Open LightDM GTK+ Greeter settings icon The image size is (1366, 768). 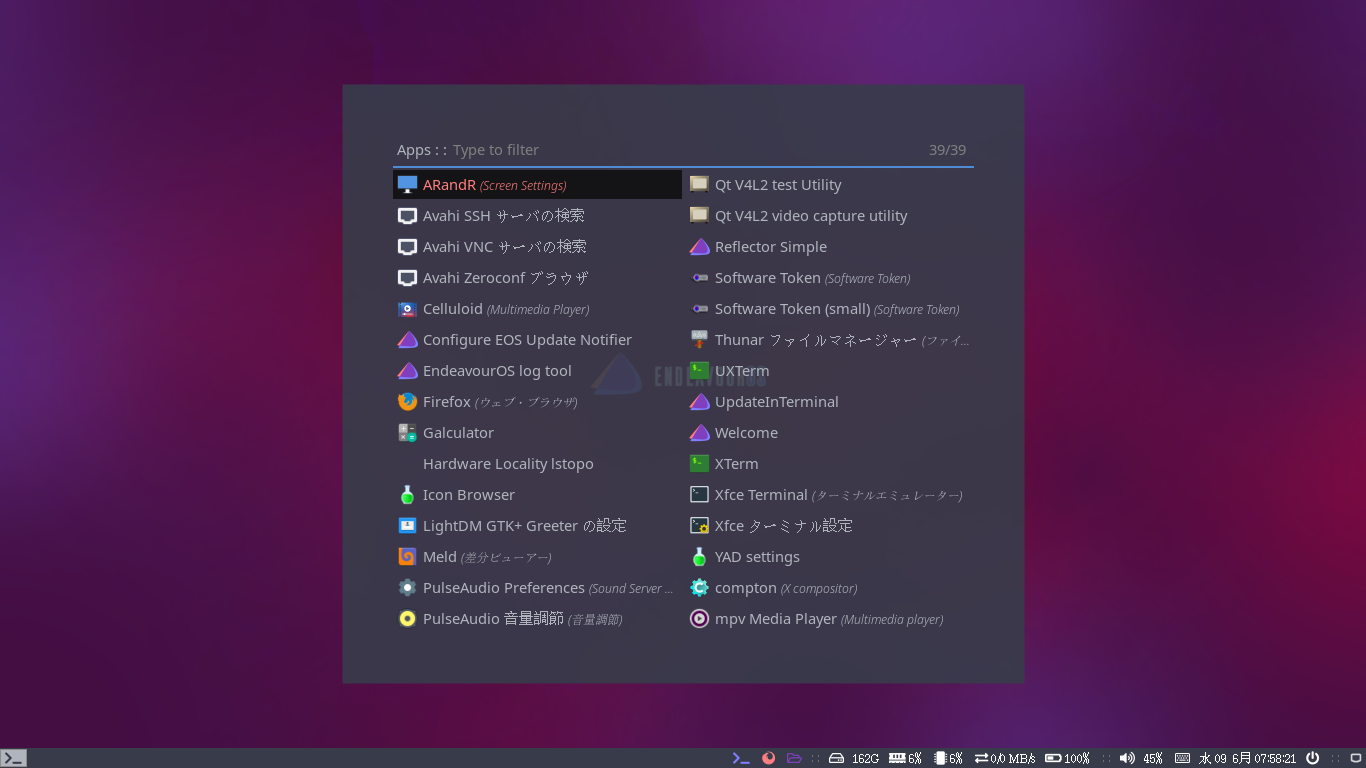tap(407, 526)
